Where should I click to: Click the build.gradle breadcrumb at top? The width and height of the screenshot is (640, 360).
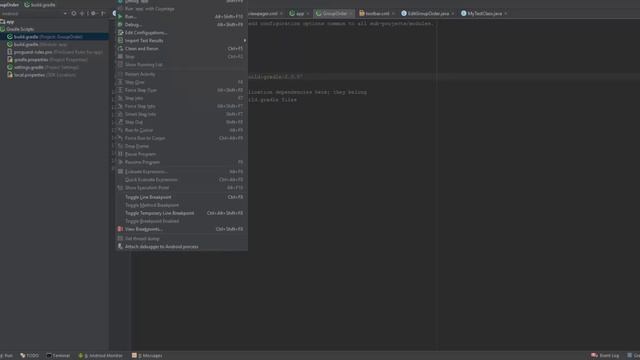40,4
